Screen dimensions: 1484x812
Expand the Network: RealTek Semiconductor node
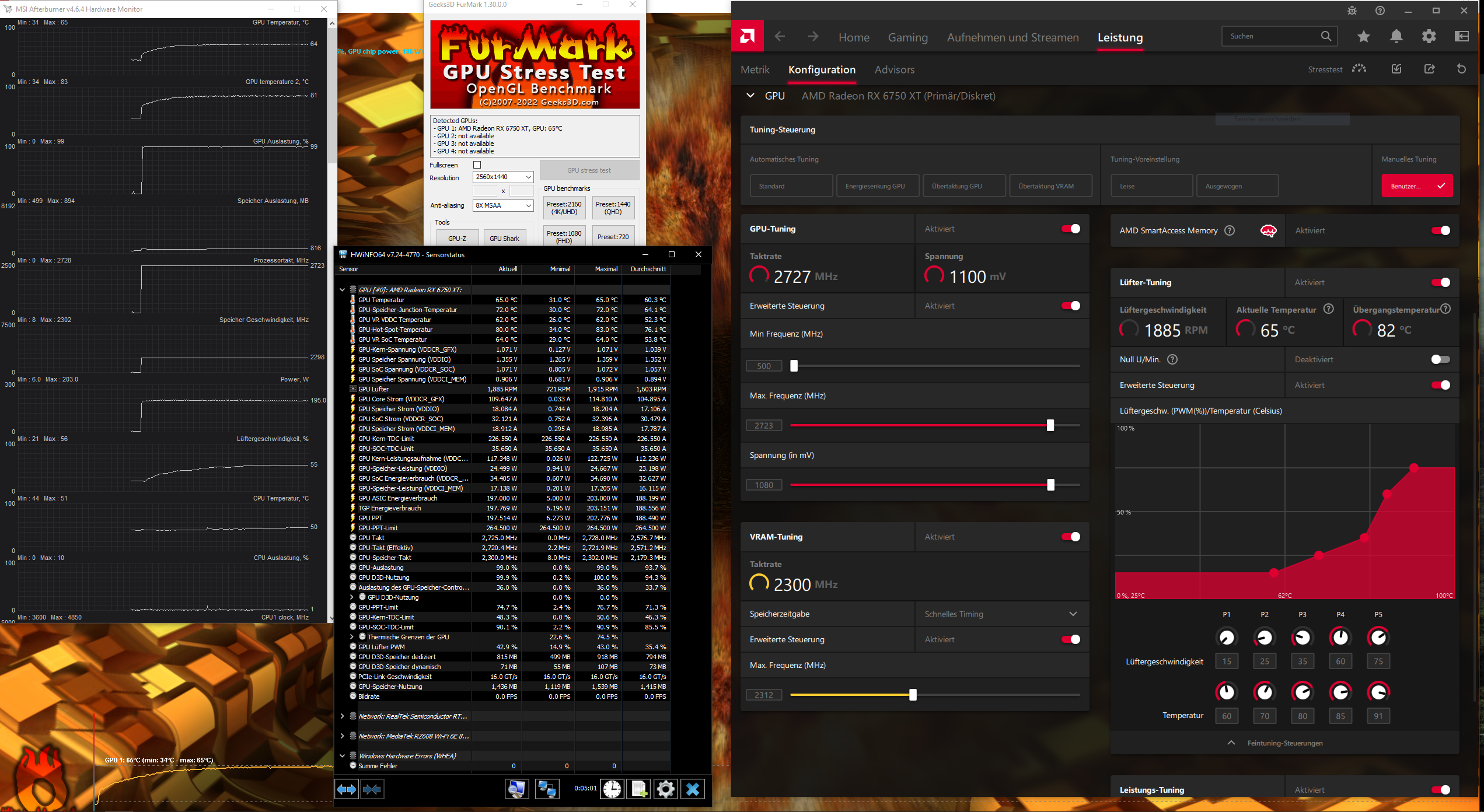click(343, 716)
